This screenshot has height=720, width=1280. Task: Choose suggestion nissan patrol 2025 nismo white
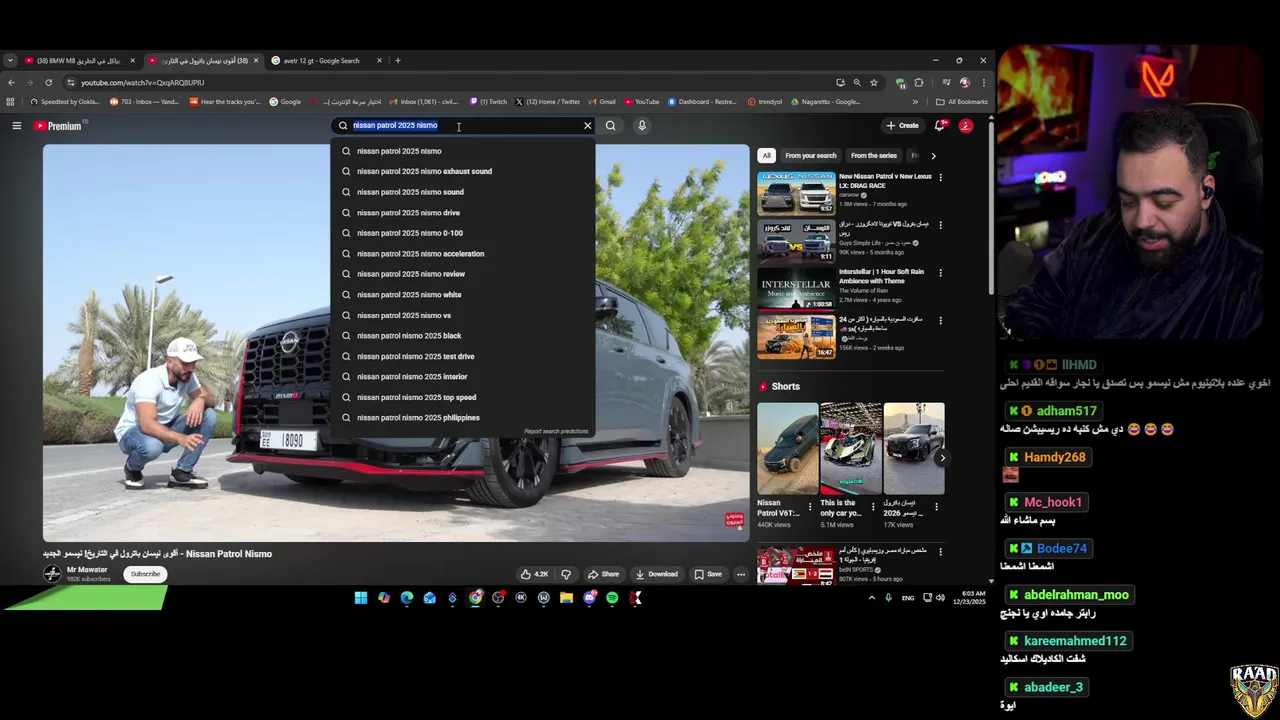(463, 294)
